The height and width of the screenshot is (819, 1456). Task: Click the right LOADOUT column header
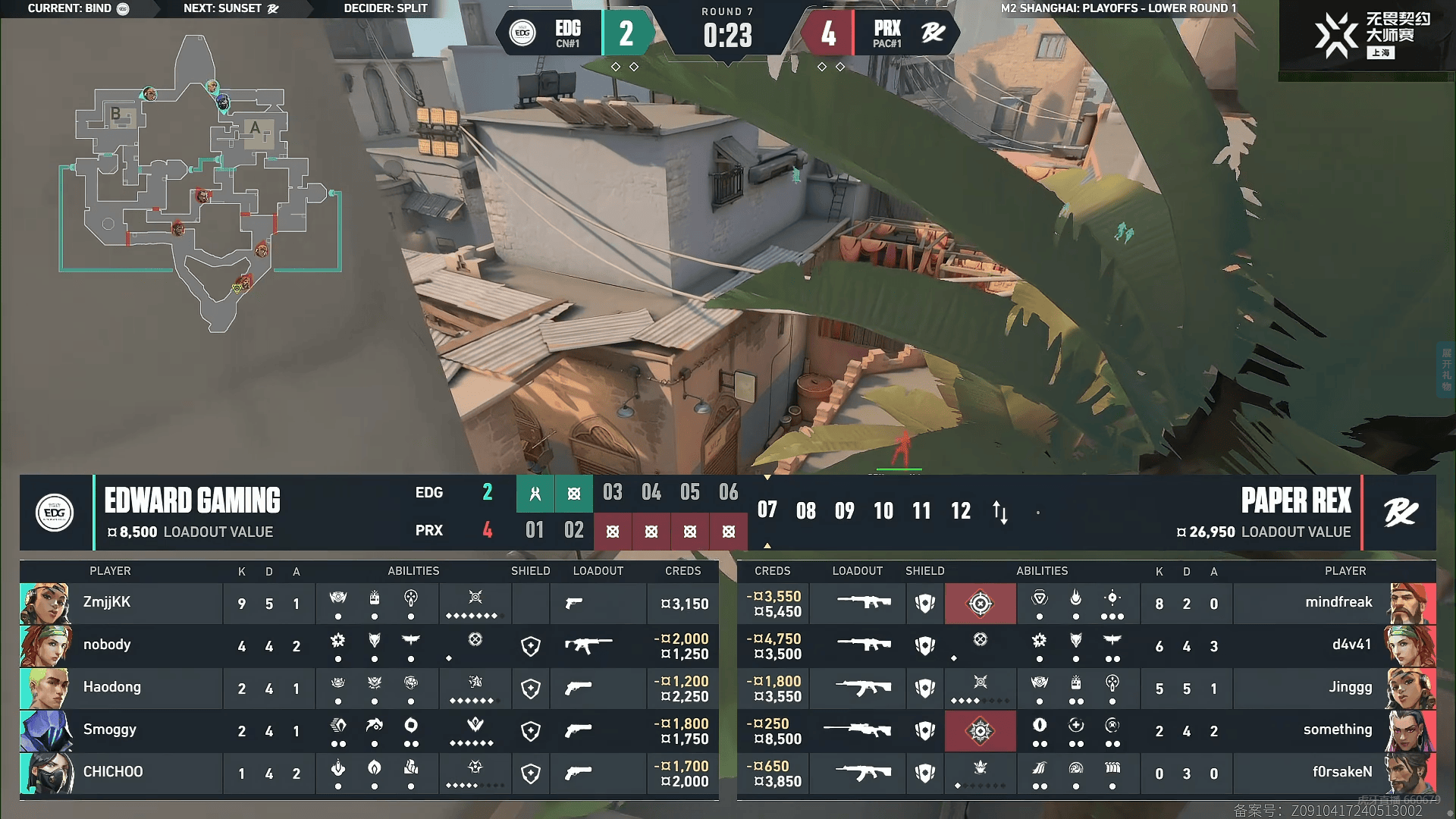click(x=858, y=571)
